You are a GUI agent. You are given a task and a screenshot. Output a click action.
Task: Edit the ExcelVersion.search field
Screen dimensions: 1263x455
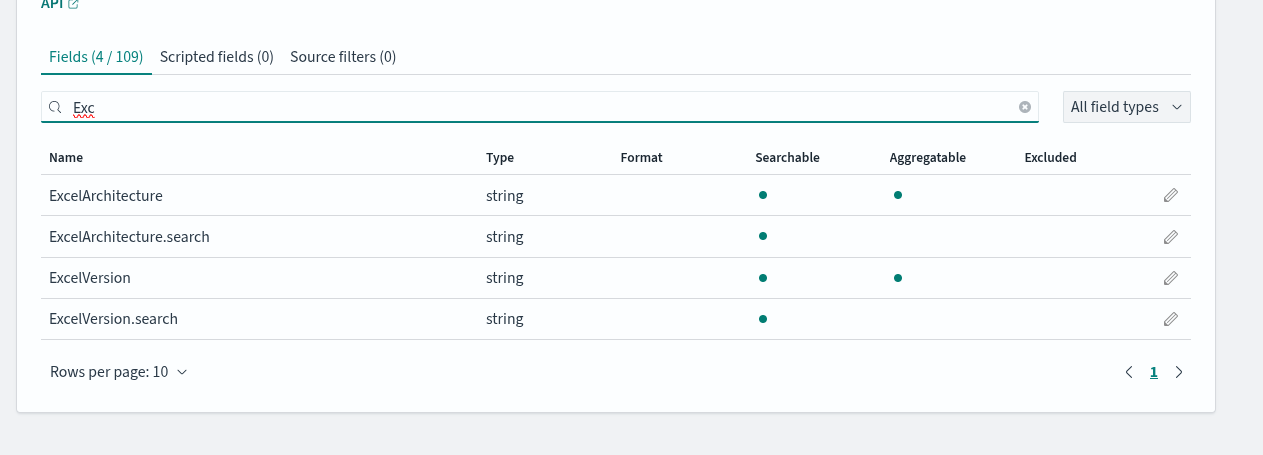click(x=1170, y=319)
